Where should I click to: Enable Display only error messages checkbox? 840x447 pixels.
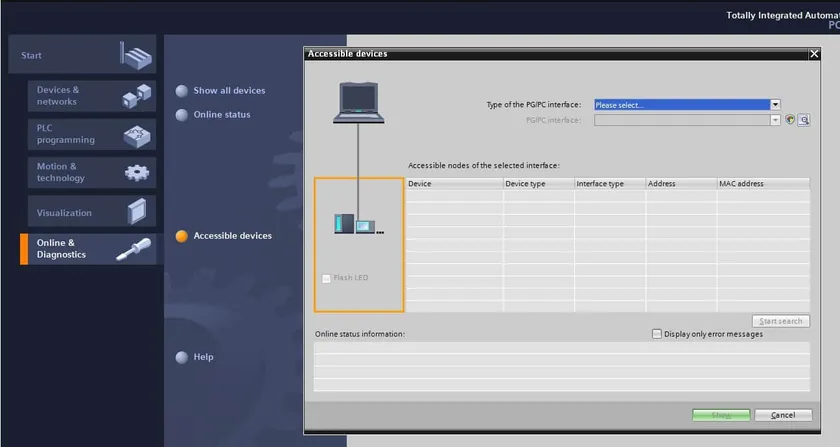point(657,334)
